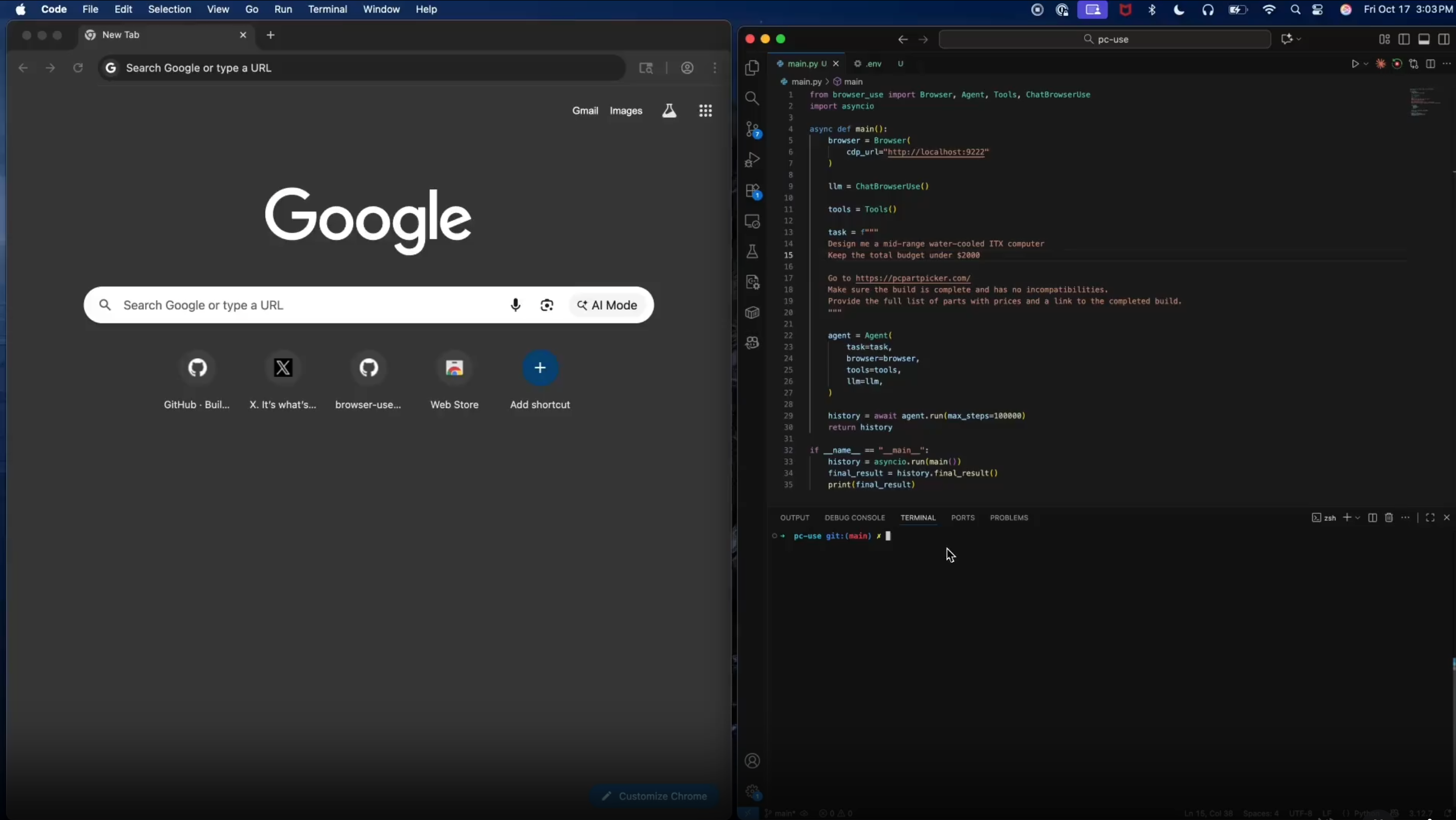Click the AI Mode button

607,305
